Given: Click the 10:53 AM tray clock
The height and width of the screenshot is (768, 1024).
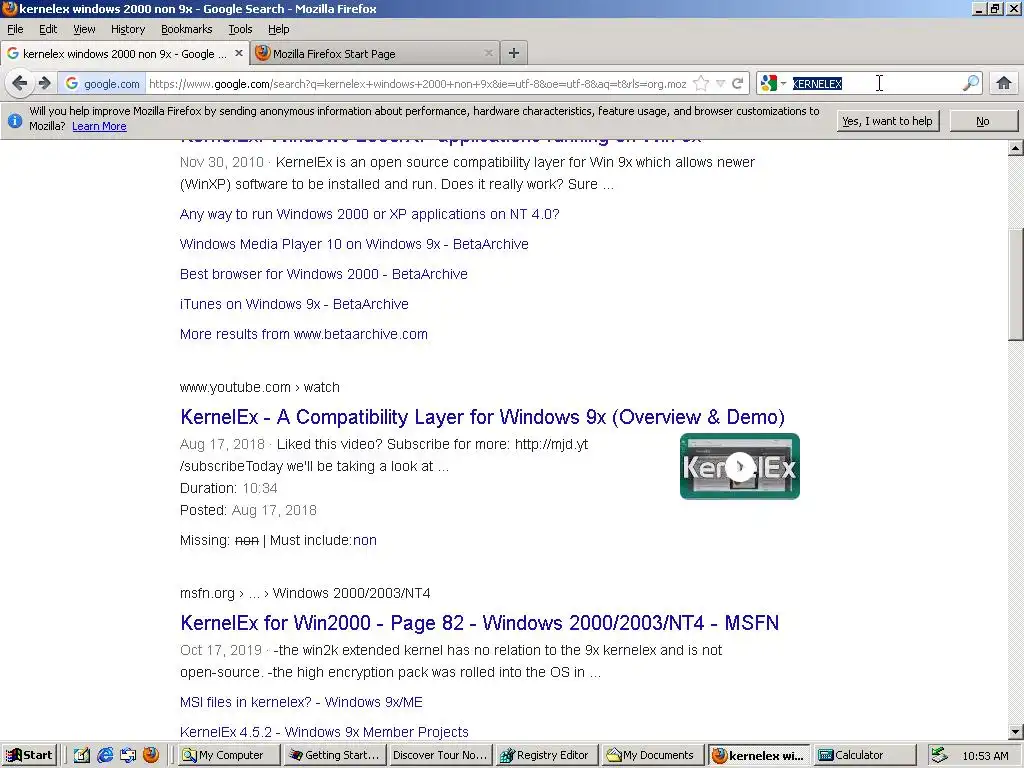Looking at the screenshot, I should pyautogui.click(x=985, y=756).
